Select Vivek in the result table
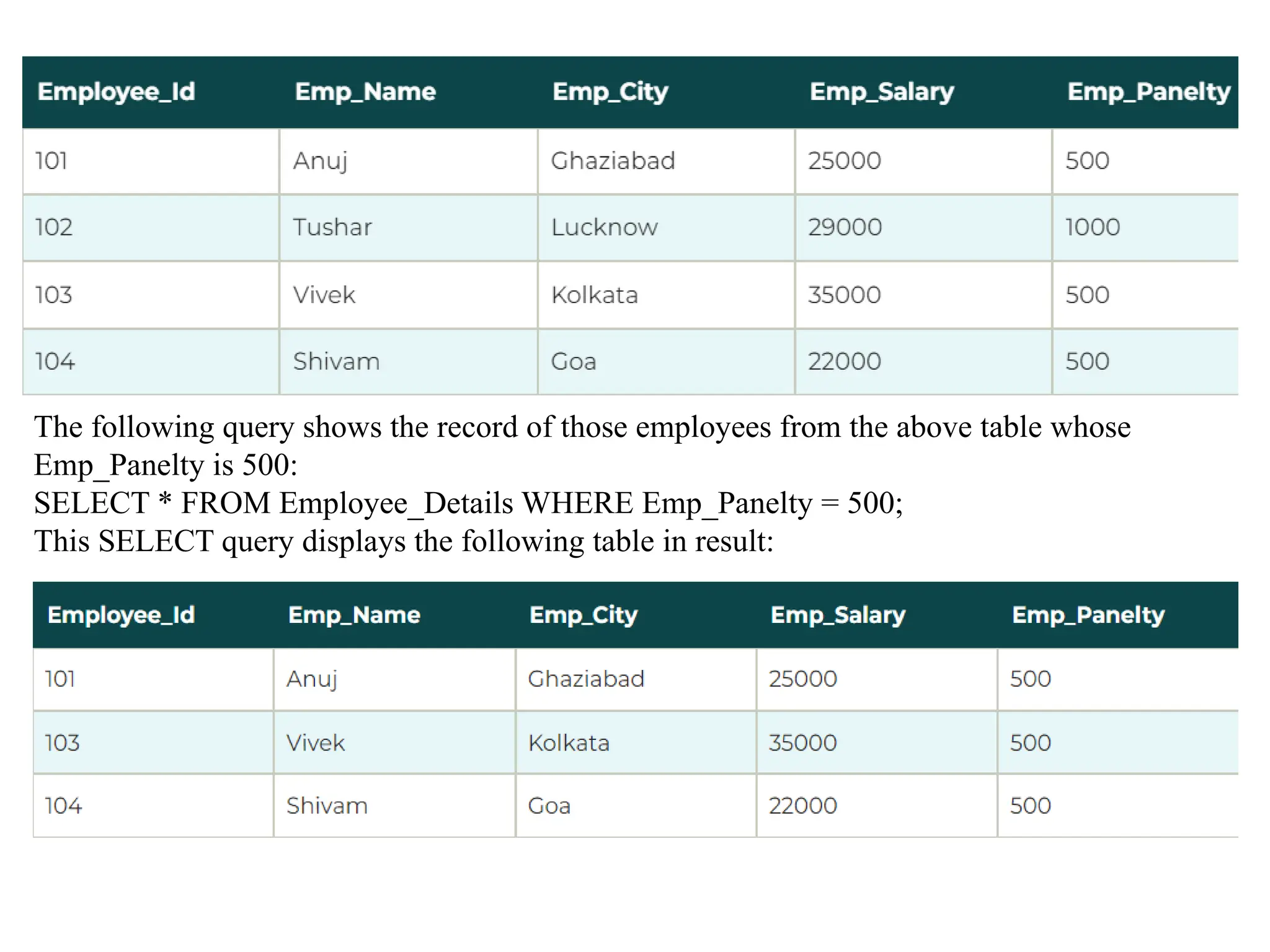The height and width of the screenshot is (952, 1270). coord(316,743)
